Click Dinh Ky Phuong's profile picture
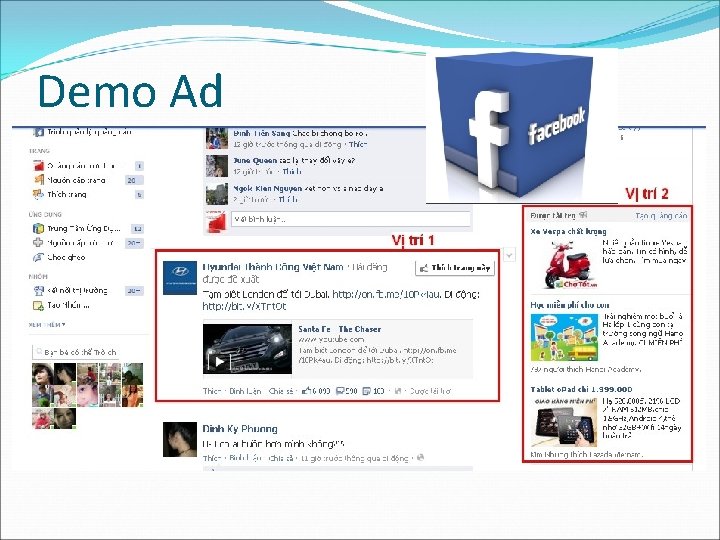 [180, 439]
